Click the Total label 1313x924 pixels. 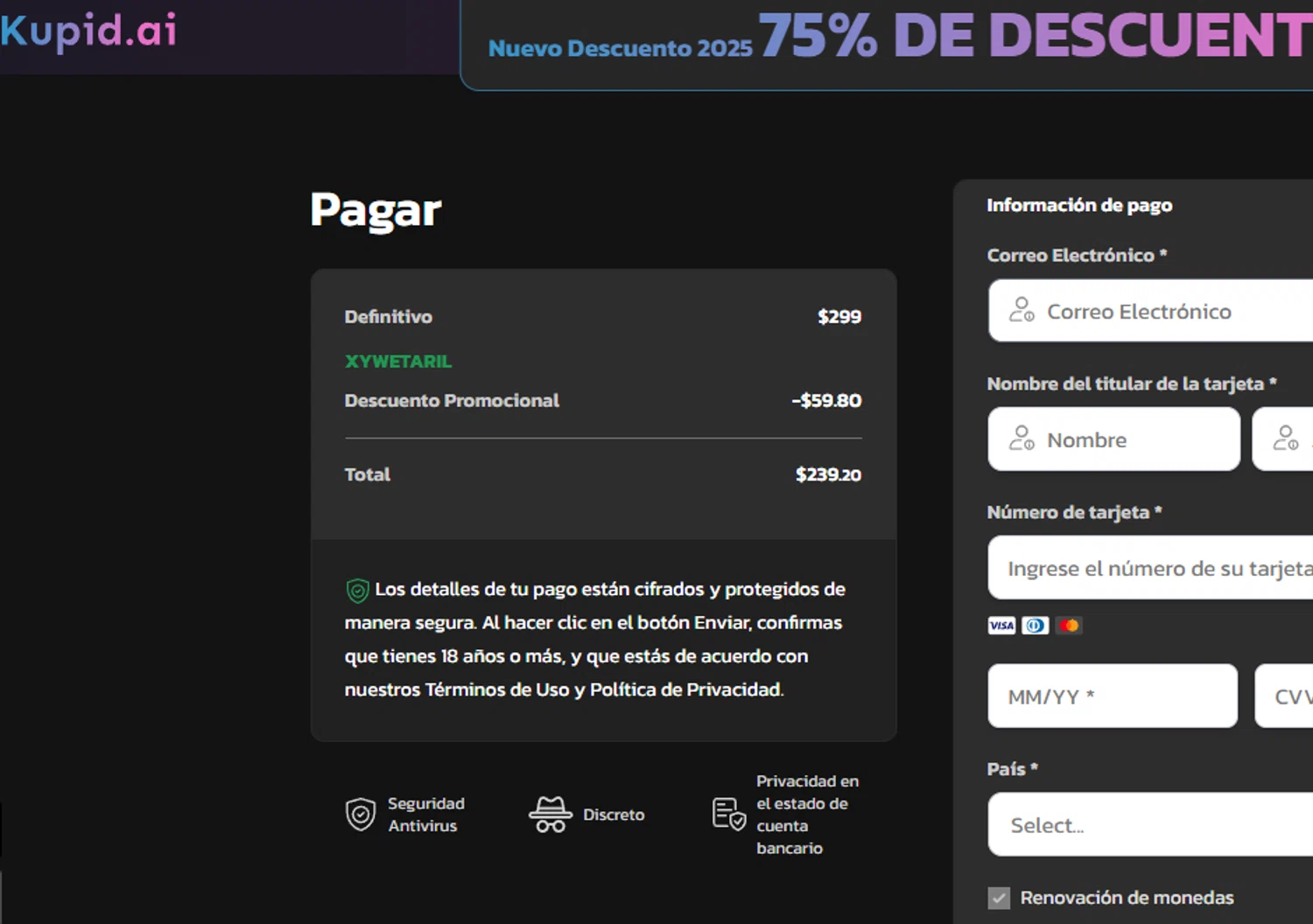[x=368, y=474]
